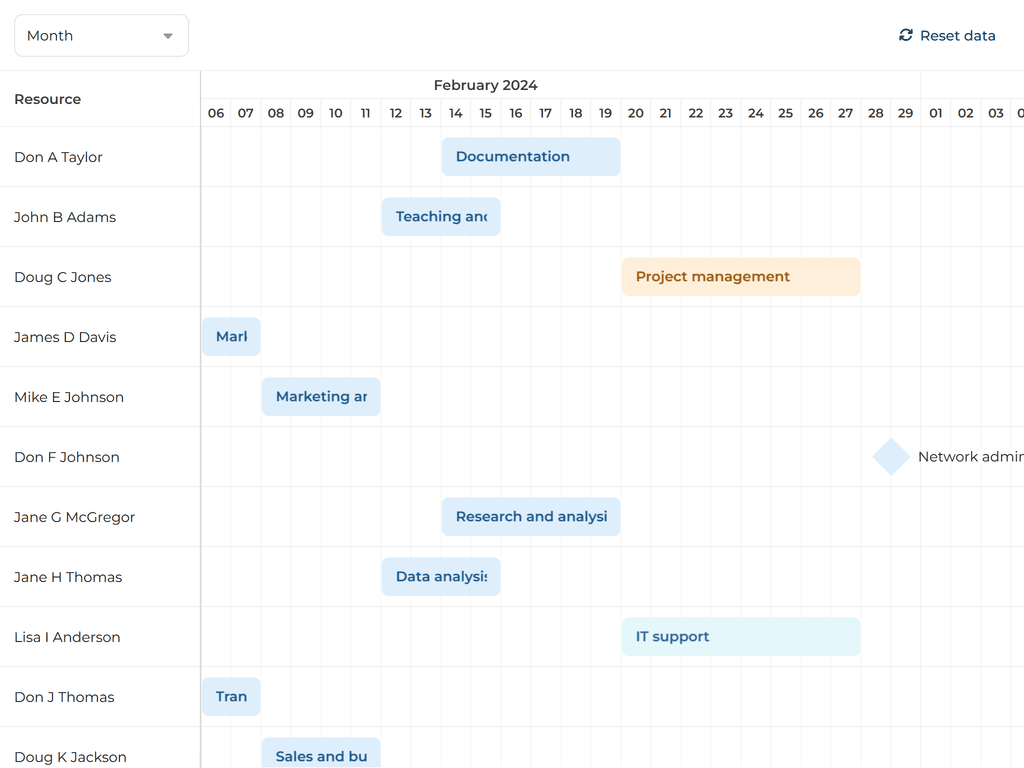Click the Network admin milestone label
Viewport: 1024px width, 768px height.
point(969,457)
